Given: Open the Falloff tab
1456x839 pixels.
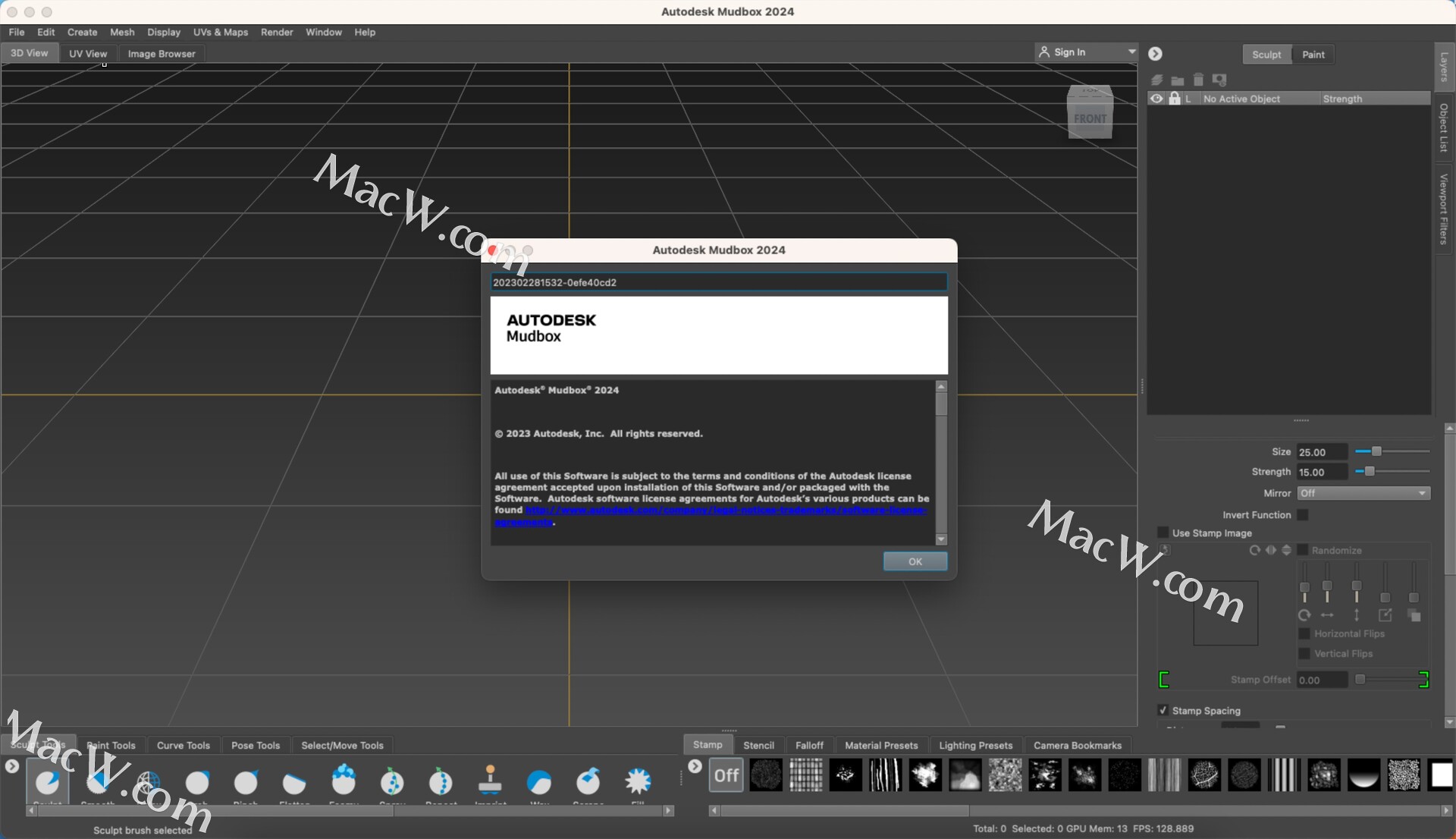Looking at the screenshot, I should (x=809, y=746).
